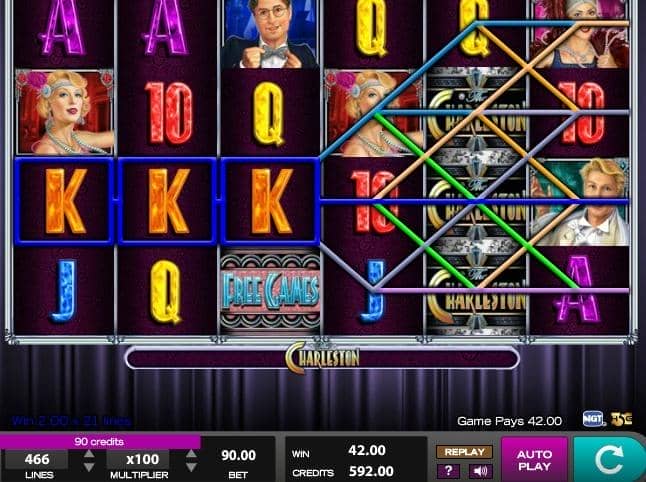The height and width of the screenshot is (482, 646).
Task: Increase lines with the up arrow
Action: click(89, 454)
